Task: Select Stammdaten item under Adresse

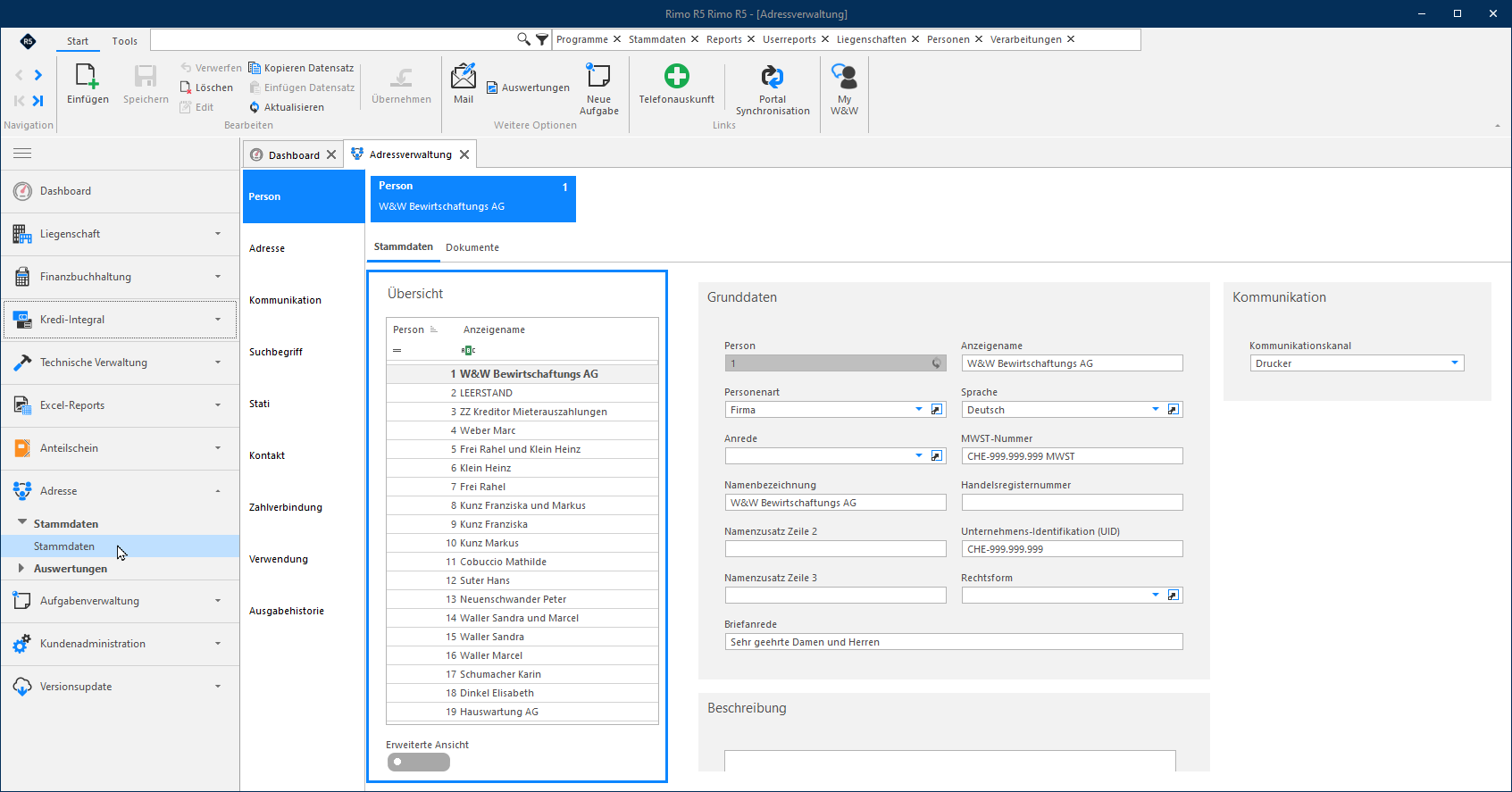Action: click(x=120, y=546)
